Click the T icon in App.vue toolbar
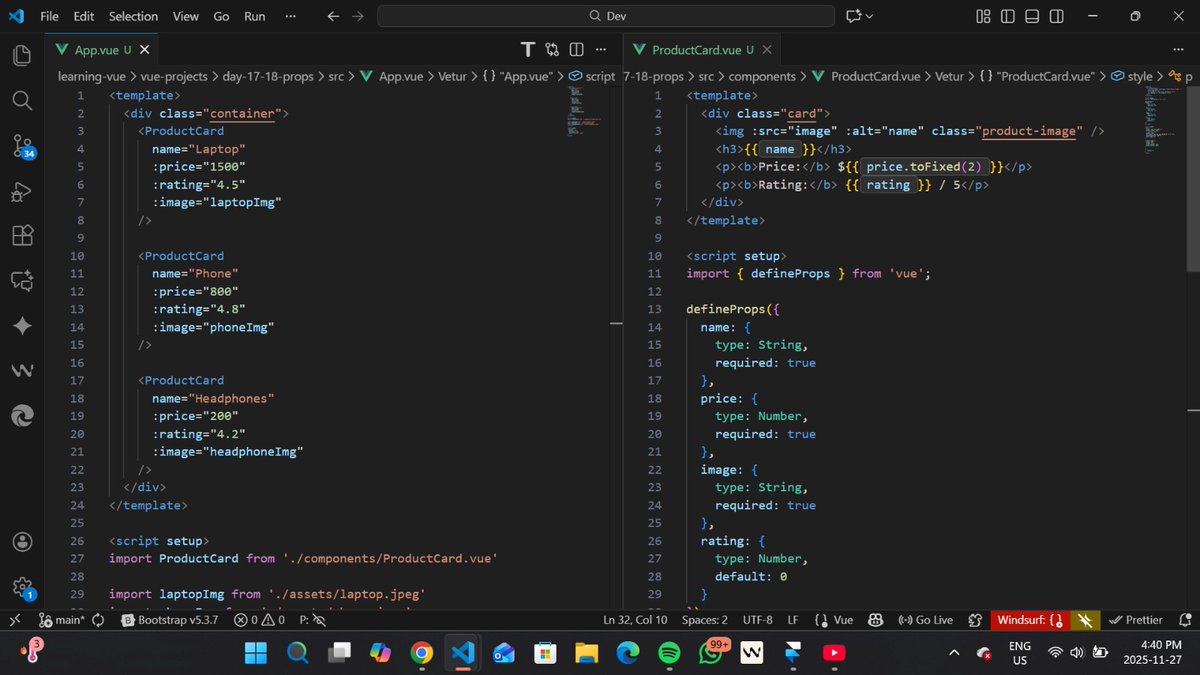This screenshot has height=675, width=1200. 528,49
